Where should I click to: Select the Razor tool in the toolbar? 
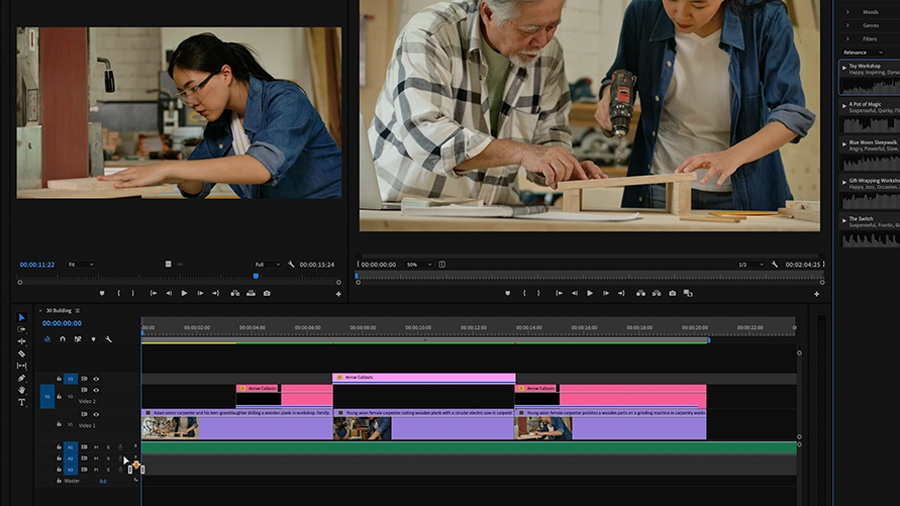pos(22,353)
